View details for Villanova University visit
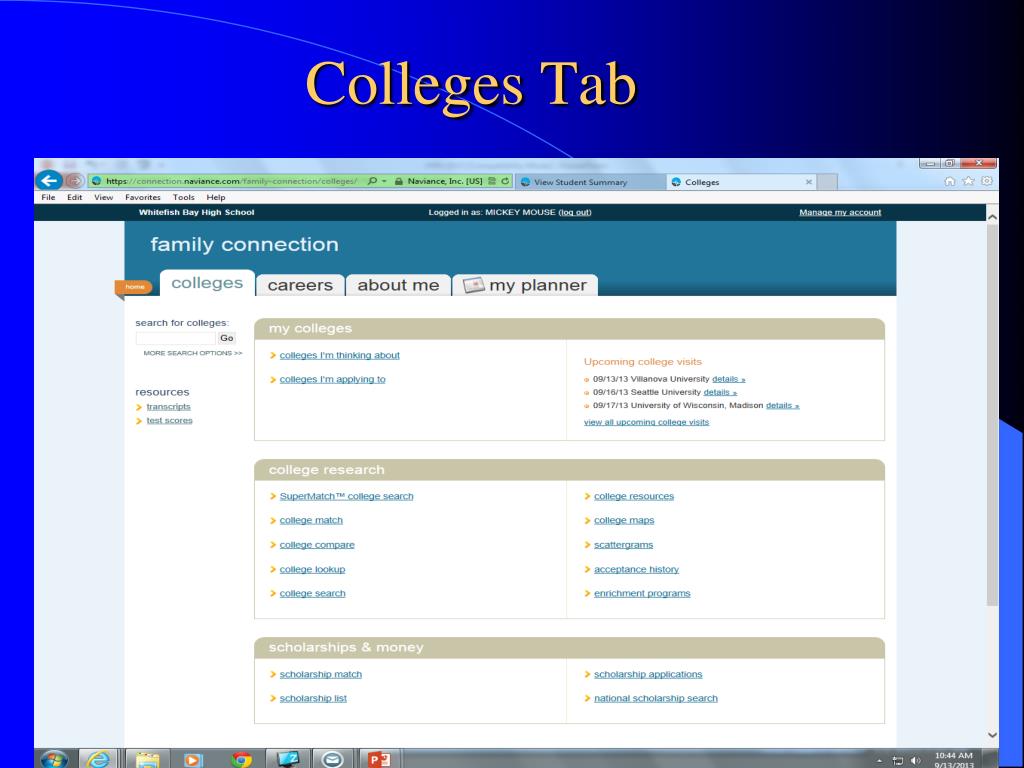The height and width of the screenshot is (768, 1024). click(x=728, y=379)
